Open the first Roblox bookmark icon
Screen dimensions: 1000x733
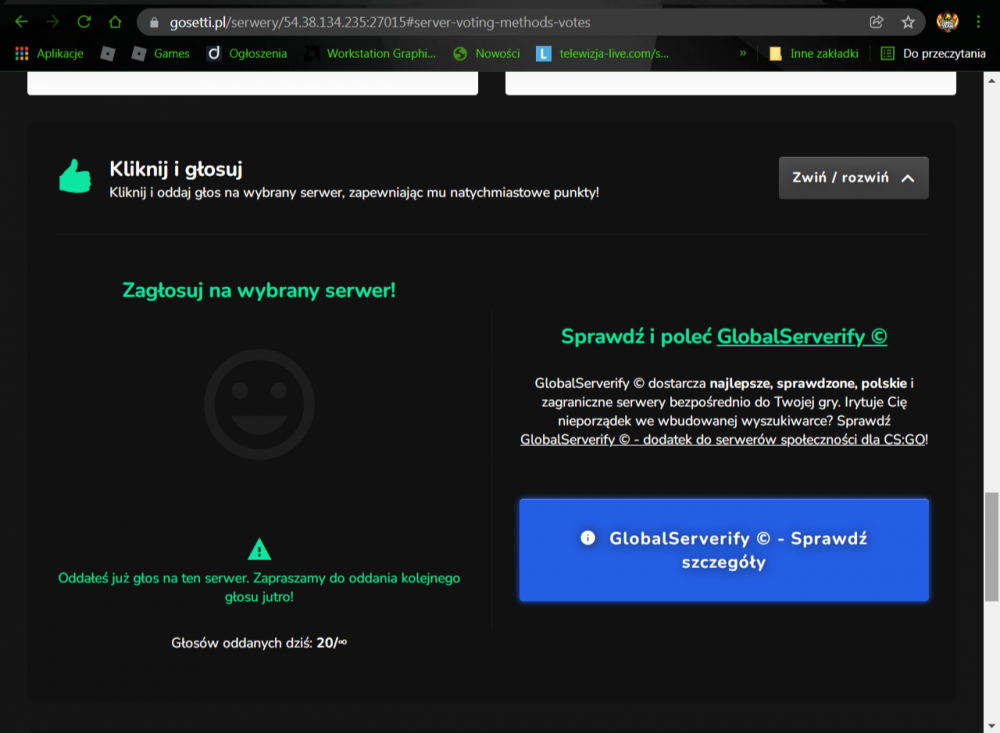tap(107, 54)
